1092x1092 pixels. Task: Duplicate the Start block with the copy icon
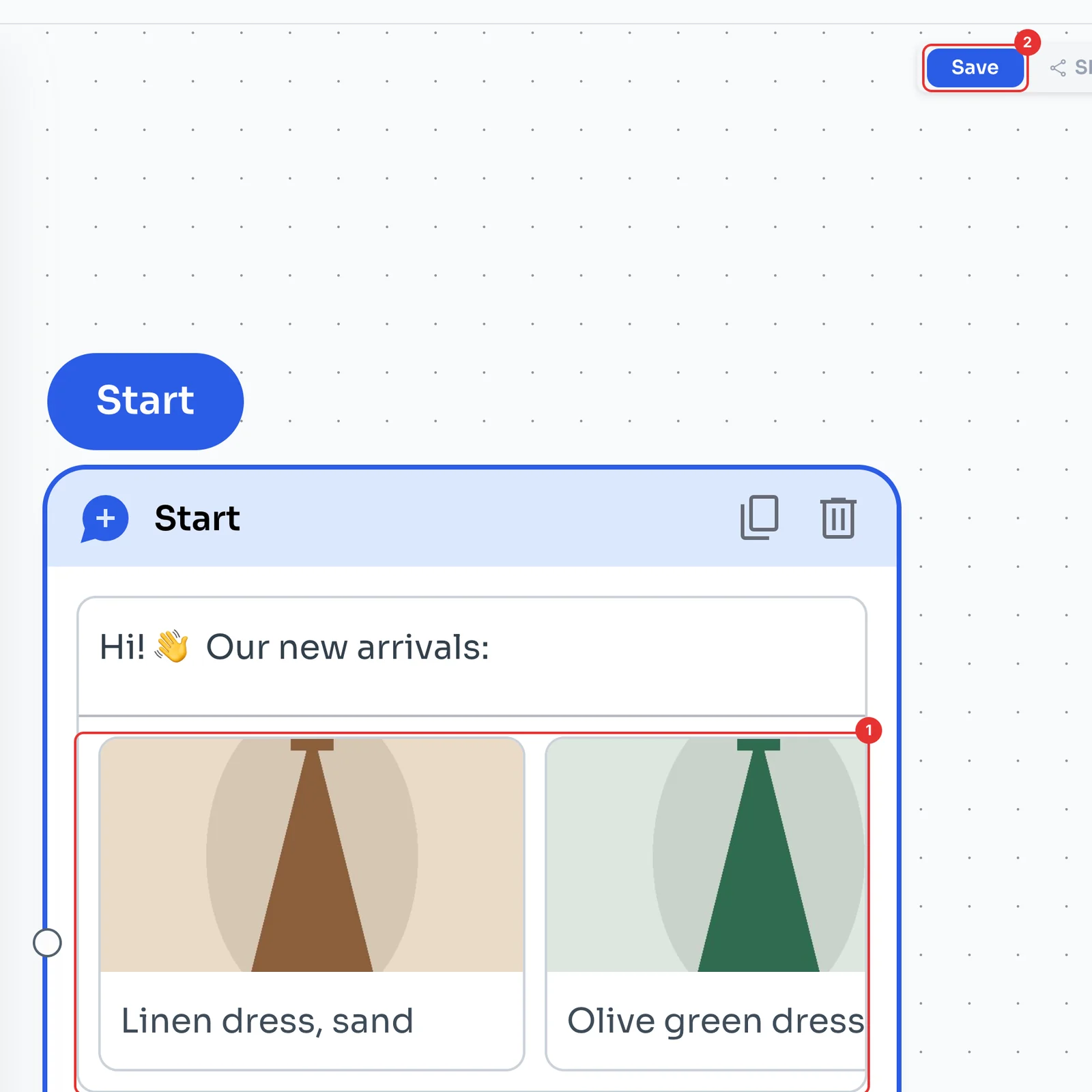[760, 517]
